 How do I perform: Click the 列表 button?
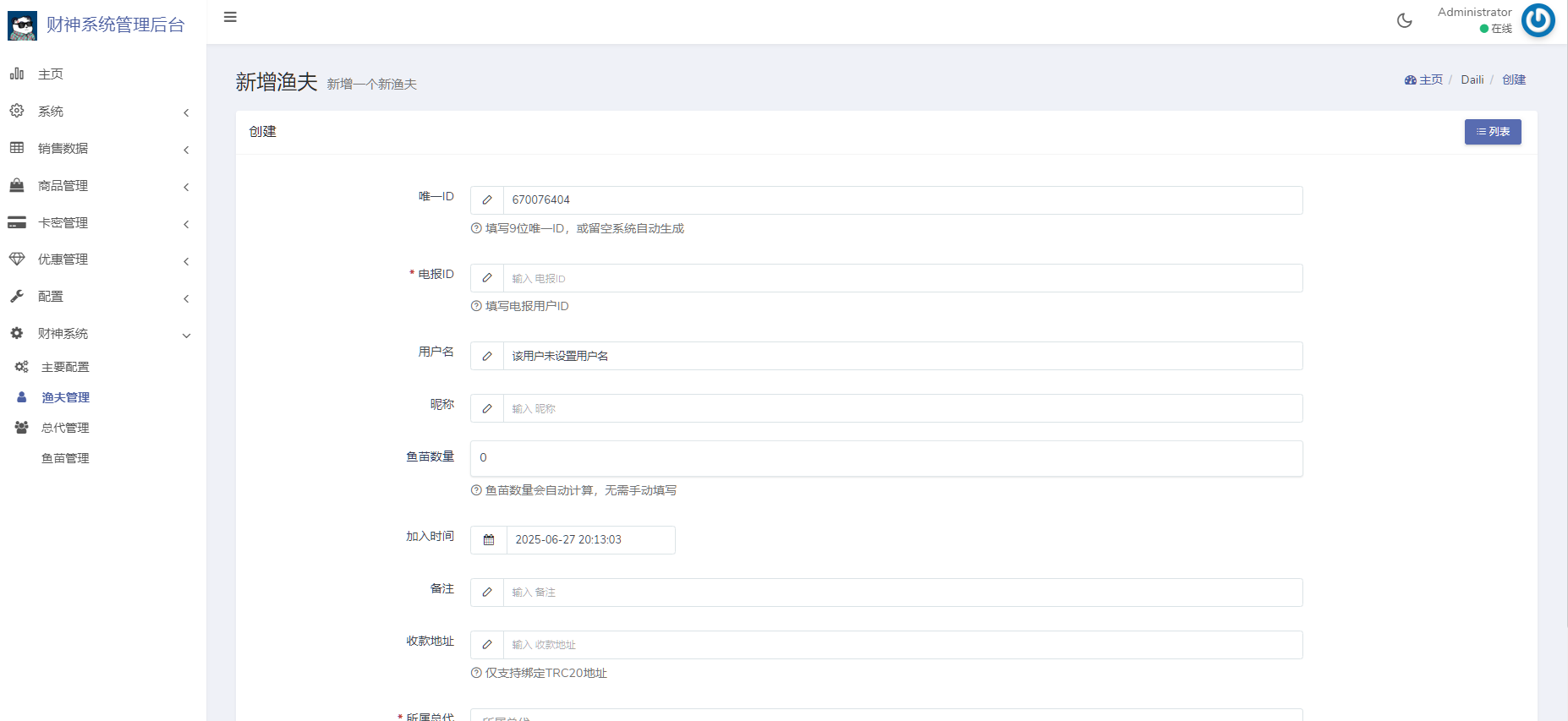pos(1493,132)
